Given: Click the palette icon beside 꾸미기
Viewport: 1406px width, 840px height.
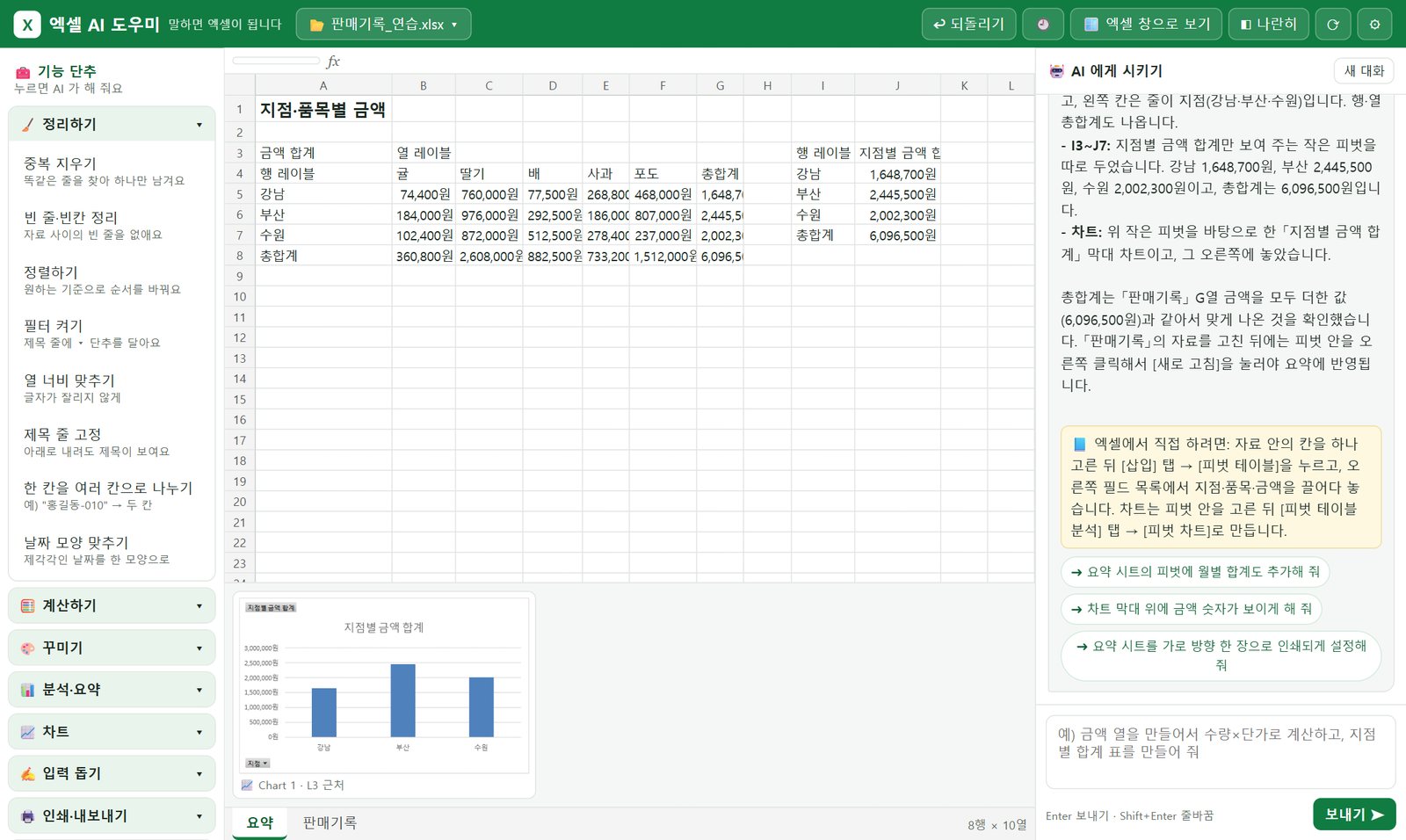Looking at the screenshot, I should point(28,648).
